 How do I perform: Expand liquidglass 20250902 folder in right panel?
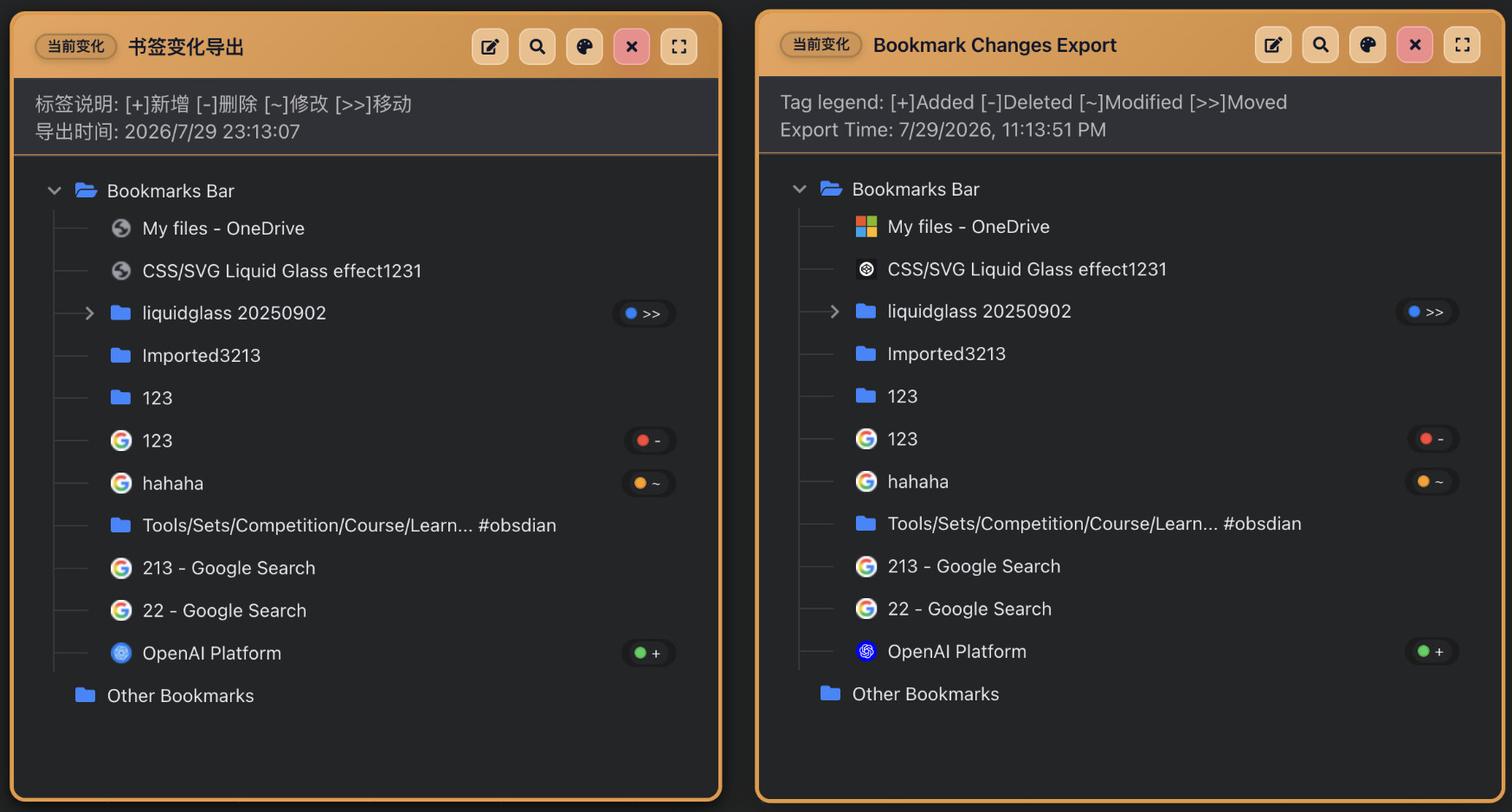tap(834, 312)
